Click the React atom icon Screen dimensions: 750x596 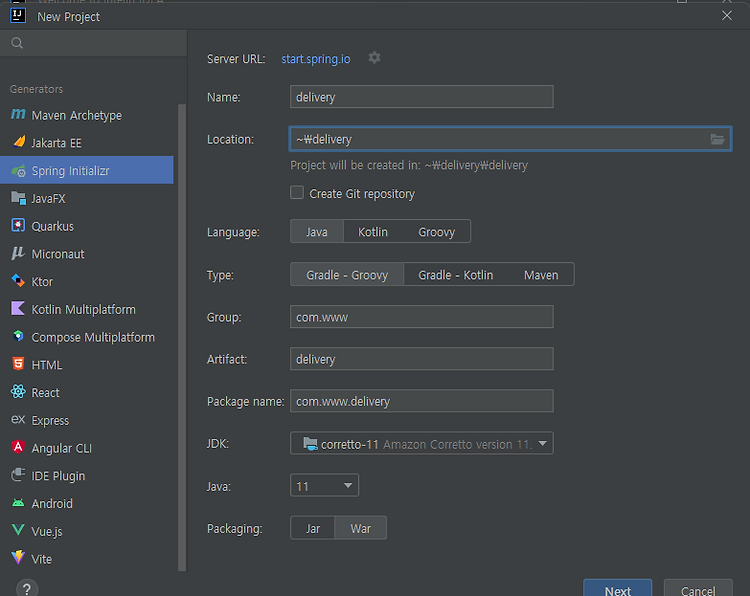point(18,392)
